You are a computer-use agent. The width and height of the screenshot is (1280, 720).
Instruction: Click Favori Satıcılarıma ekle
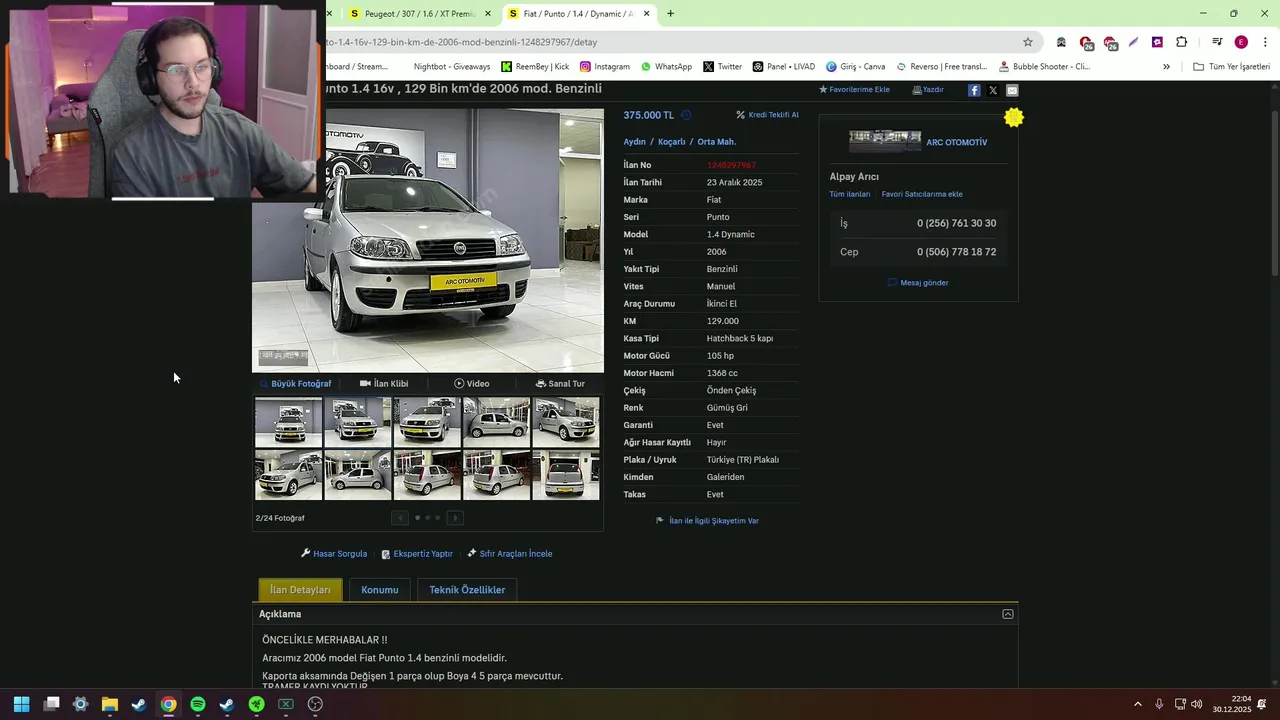pyautogui.click(x=922, y=194)
